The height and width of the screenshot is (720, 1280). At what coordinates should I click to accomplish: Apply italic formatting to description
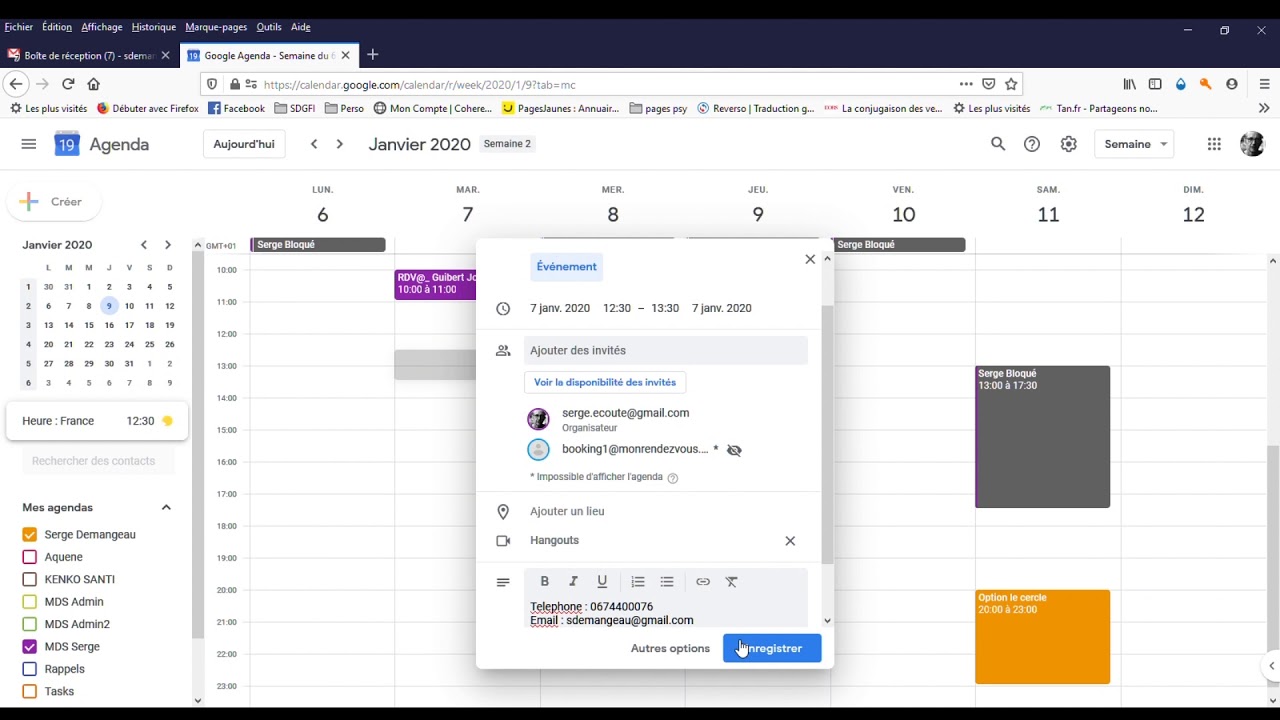(573, 581)
